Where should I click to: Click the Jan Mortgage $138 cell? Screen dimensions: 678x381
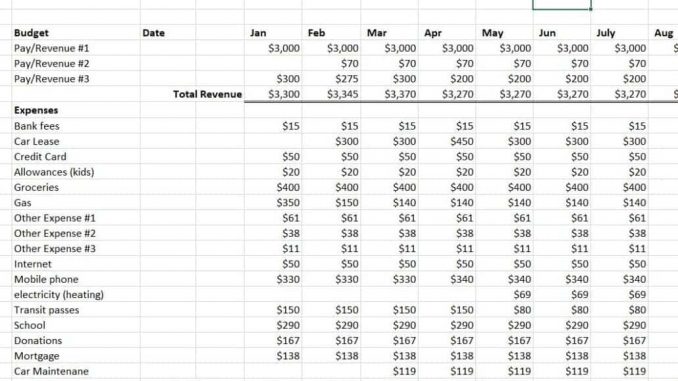273,356
